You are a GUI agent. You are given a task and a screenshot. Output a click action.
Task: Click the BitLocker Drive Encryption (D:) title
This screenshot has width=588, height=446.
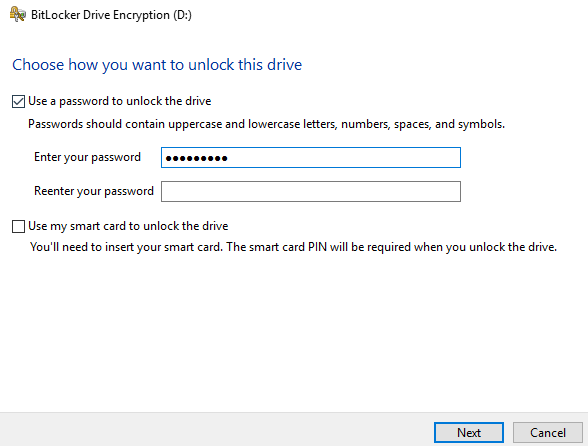click(x=111, y=15)
